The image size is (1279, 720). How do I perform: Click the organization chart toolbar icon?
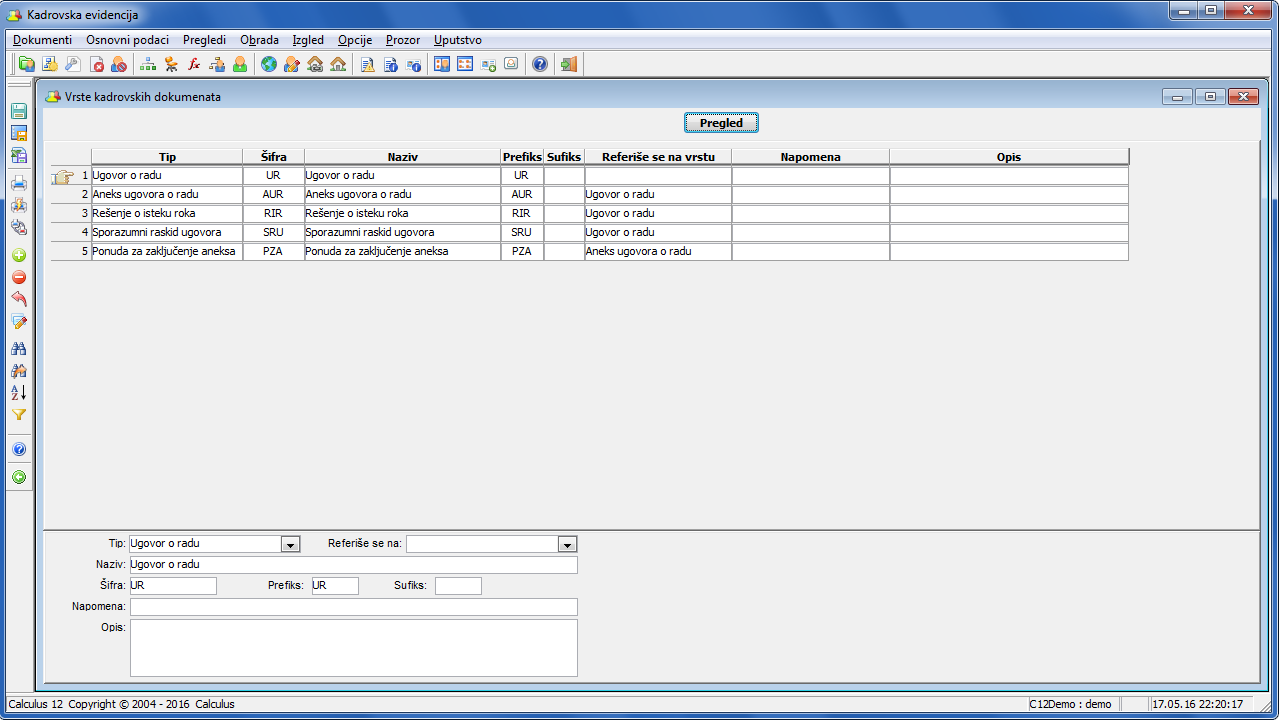pyautogui.click(x=148, y=64)
